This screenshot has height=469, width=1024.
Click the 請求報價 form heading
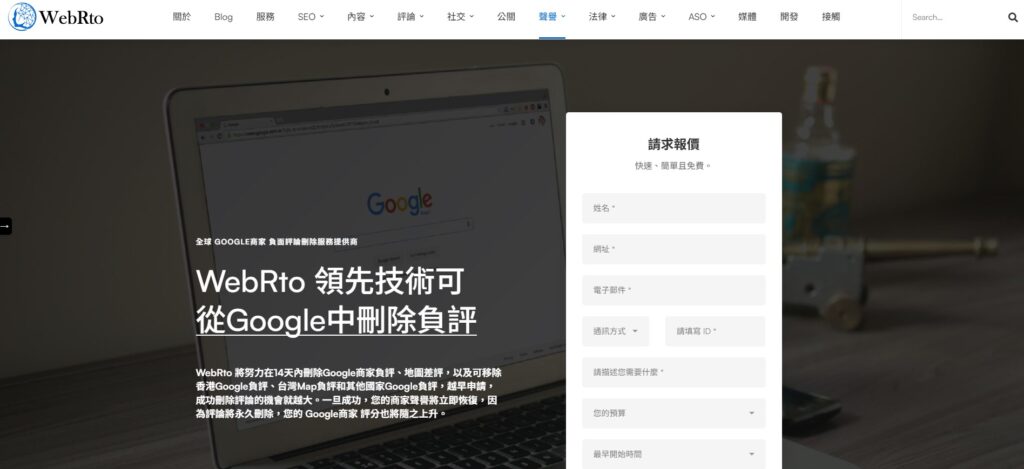point(673,144)
